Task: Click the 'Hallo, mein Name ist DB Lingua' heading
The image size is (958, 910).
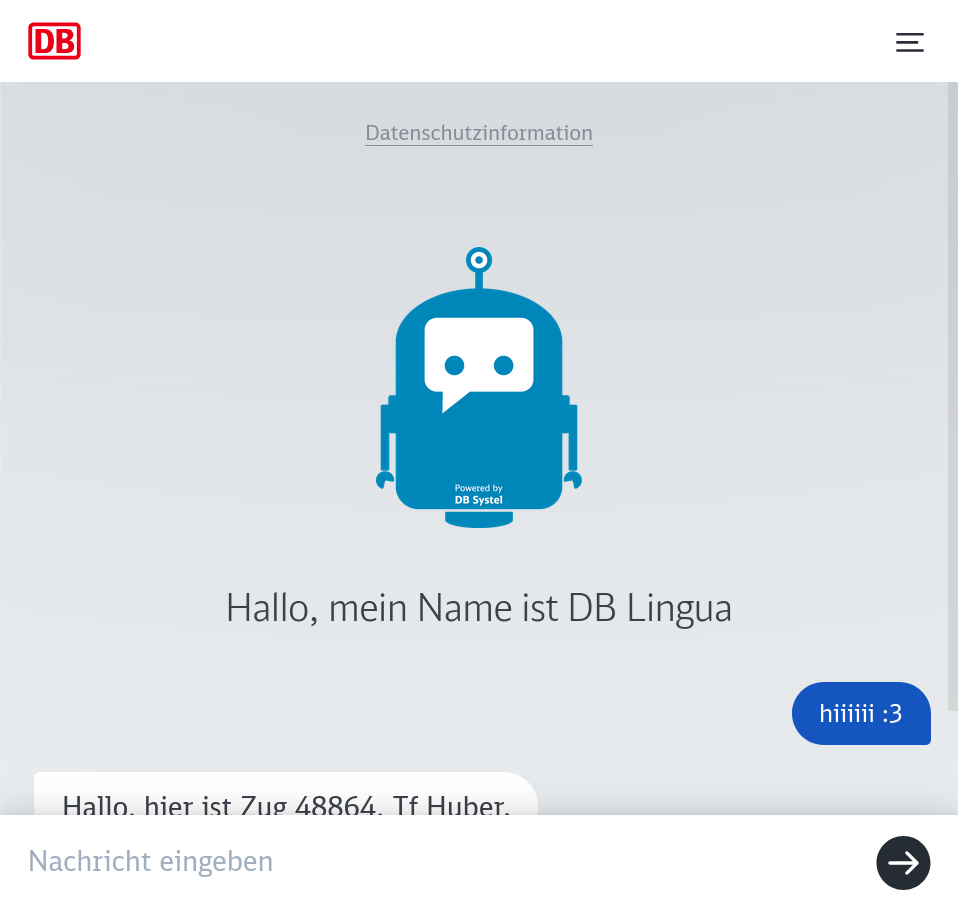Action: (x=479, y=608)
